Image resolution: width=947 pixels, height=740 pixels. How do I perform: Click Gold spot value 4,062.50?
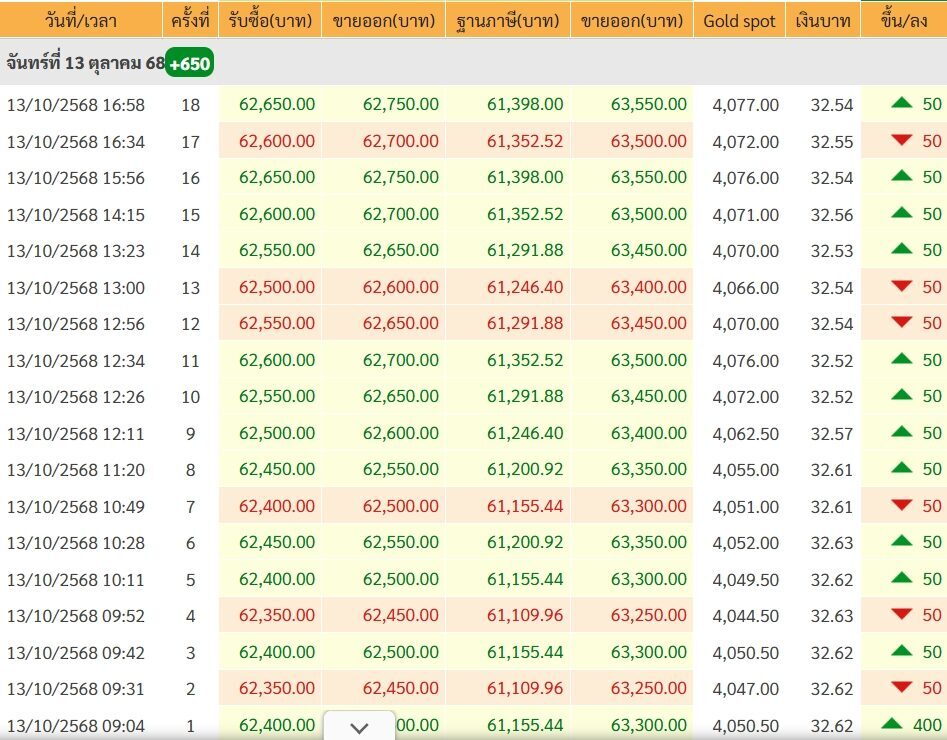(x=746, y=434)
